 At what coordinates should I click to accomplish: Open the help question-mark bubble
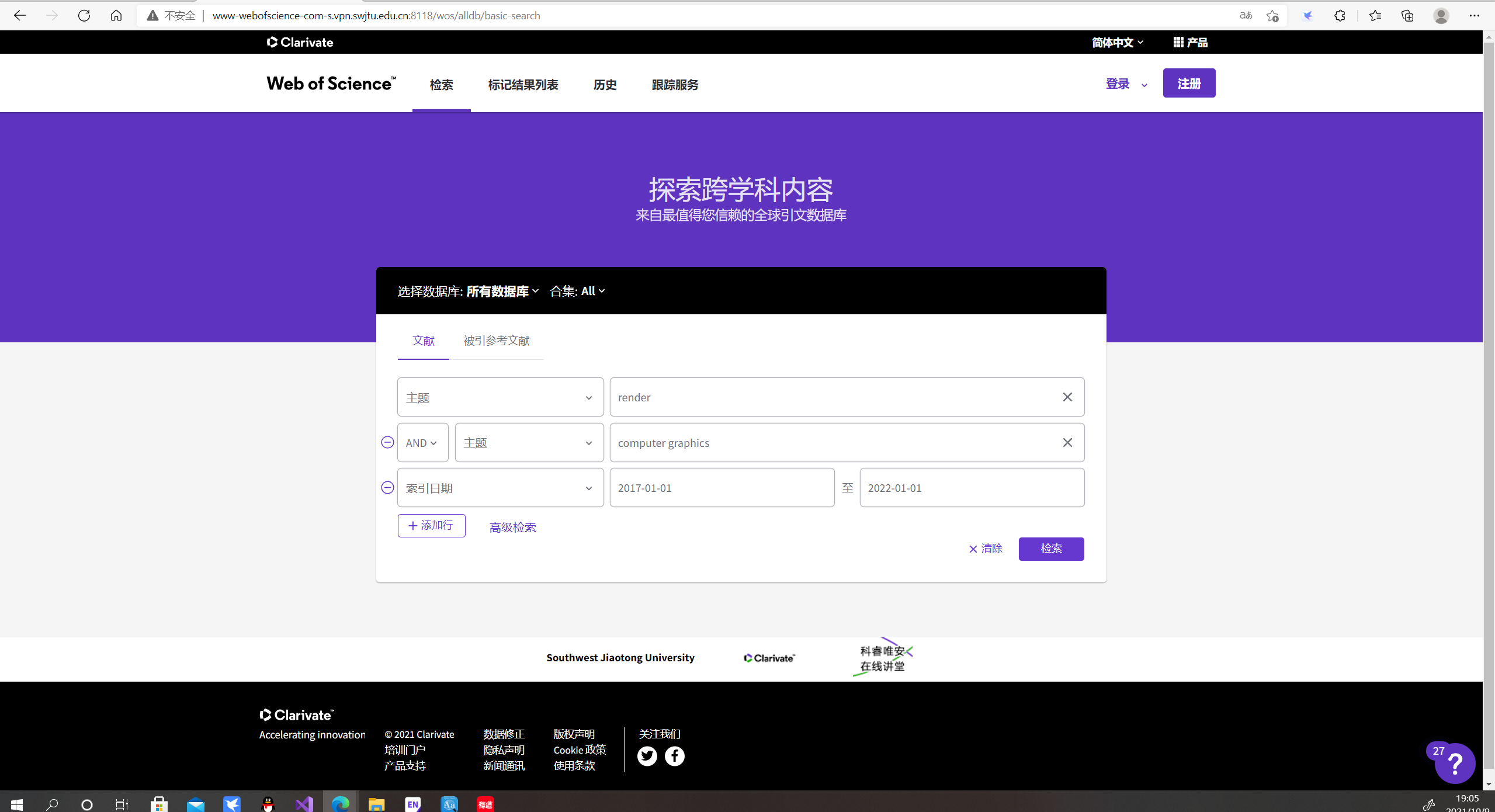(1455, 764)
